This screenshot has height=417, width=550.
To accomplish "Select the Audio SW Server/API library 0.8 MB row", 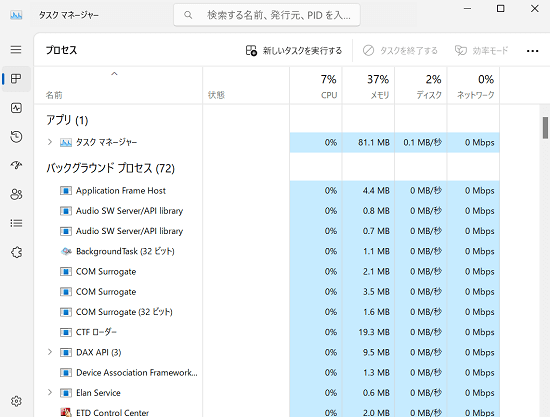I will point(267,211).
